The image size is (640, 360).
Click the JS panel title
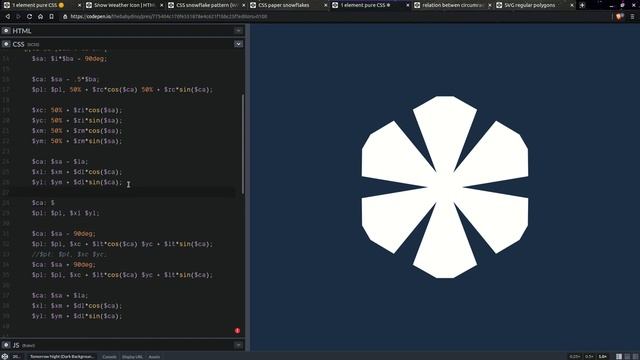coord(16,345)
